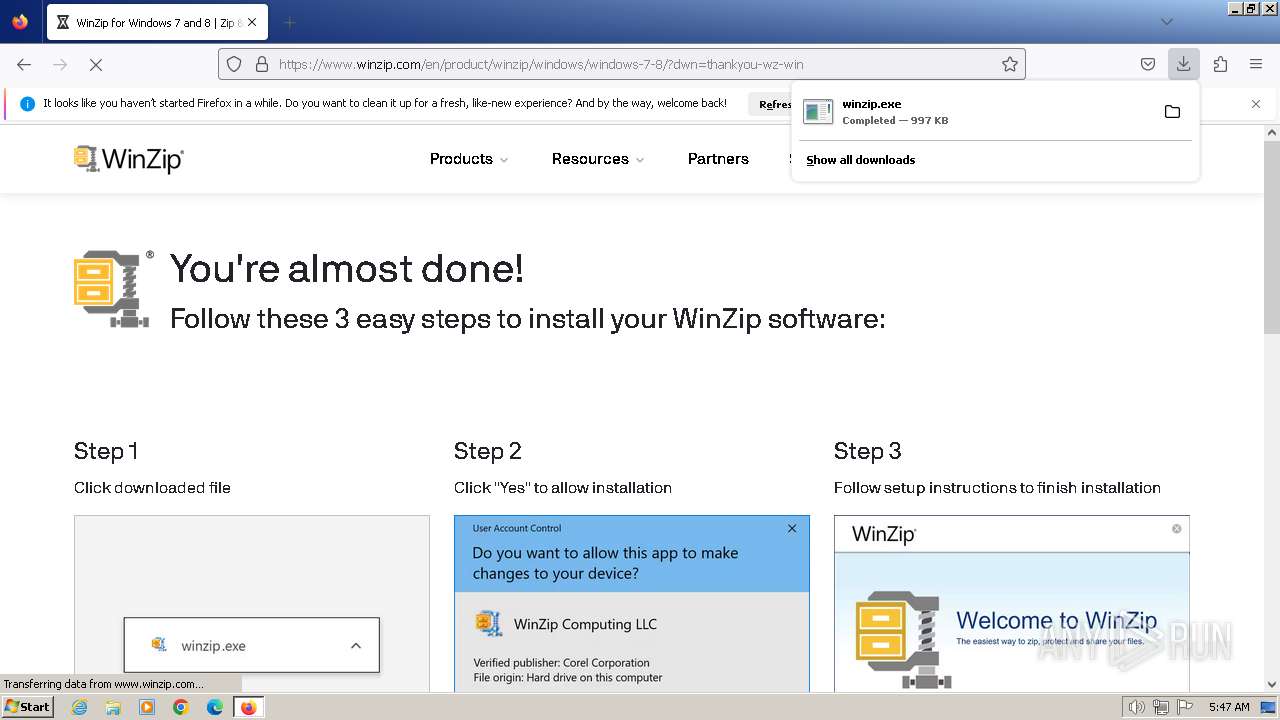Click the Step 1 winzip.exe illustration

[252, 603]
